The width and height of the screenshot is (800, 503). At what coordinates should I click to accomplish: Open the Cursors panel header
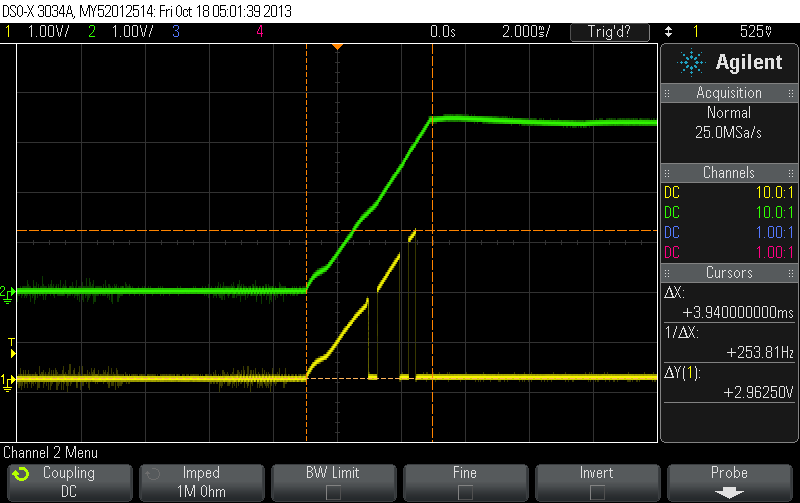(729, 272)
